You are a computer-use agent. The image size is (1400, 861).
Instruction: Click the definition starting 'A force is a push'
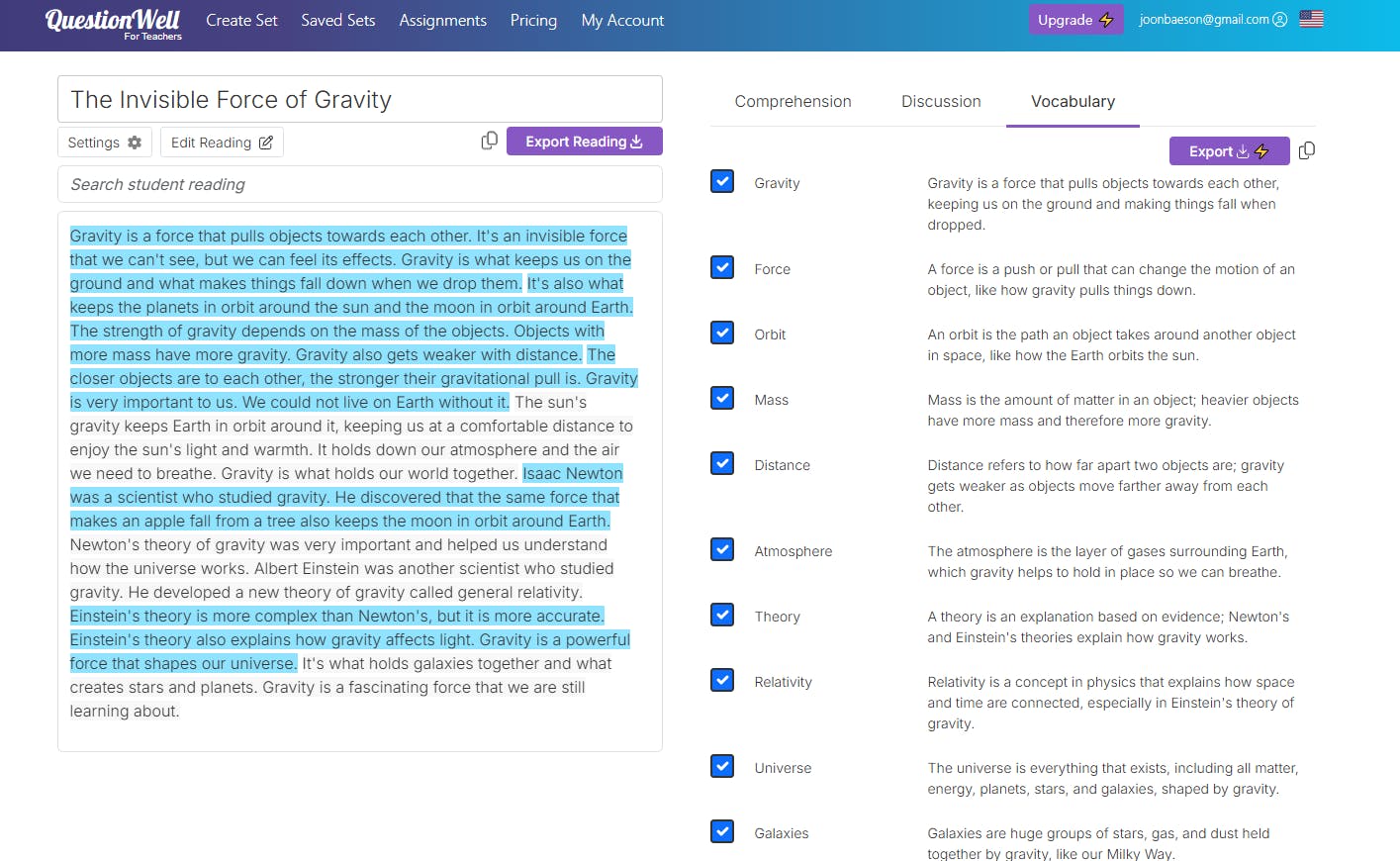click(1111, 279)
